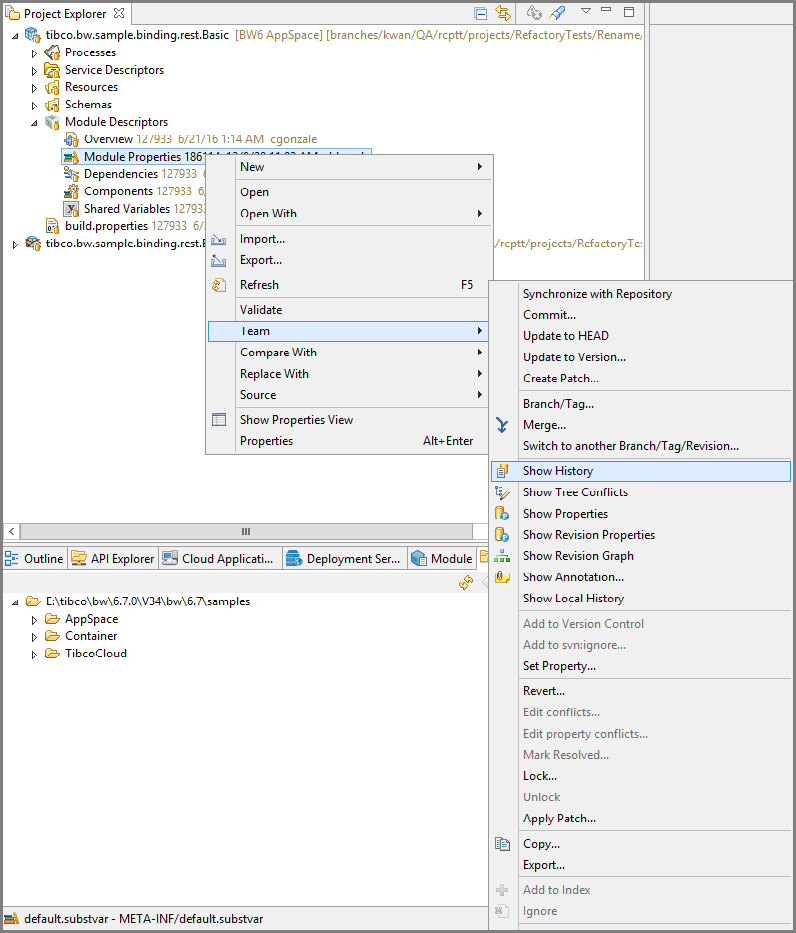Click the refresh icon in lower panel toolbar

(x=465, y=582)
